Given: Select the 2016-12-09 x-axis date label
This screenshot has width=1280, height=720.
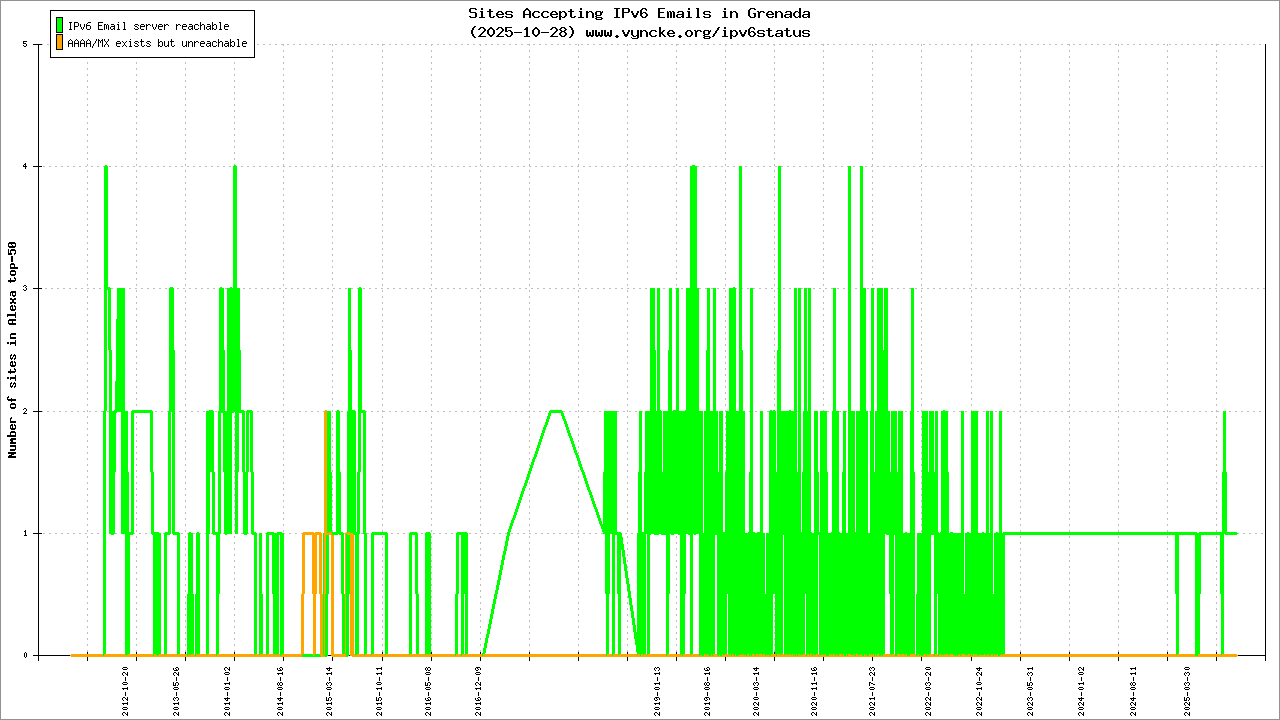Looking at the screenshot, I should (x=479, y=686).
